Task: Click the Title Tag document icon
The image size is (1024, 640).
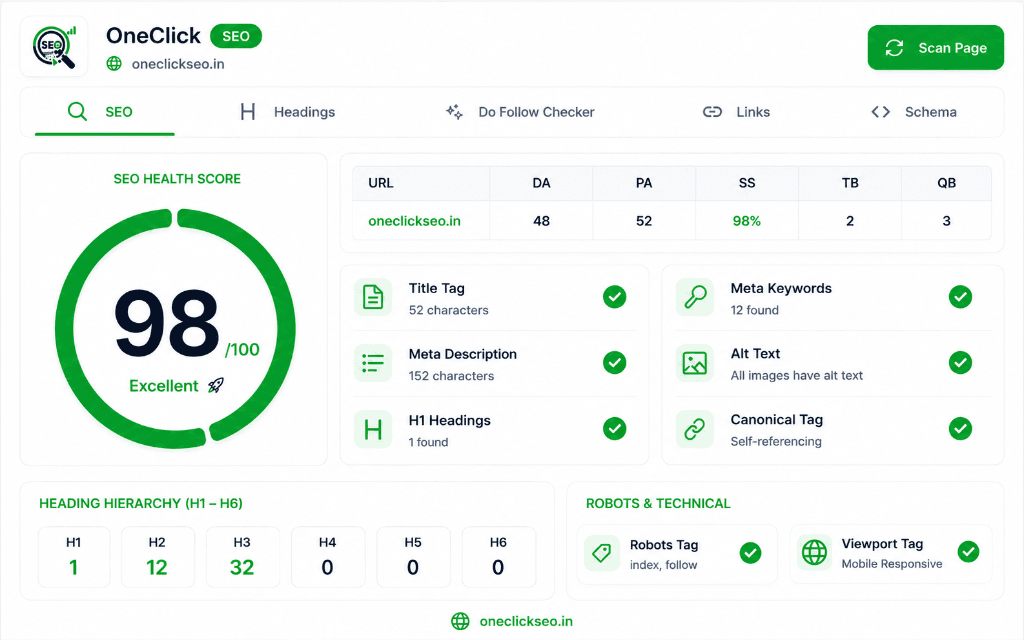Action: click(373, 297)
